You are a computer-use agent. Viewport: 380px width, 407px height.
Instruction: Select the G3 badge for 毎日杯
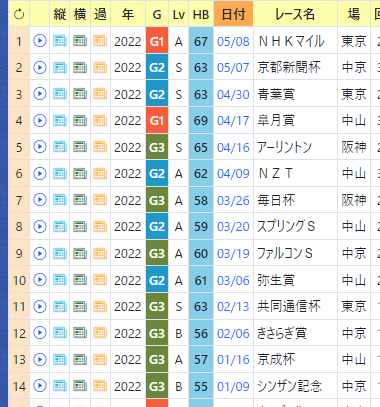(x=157, y=200)
